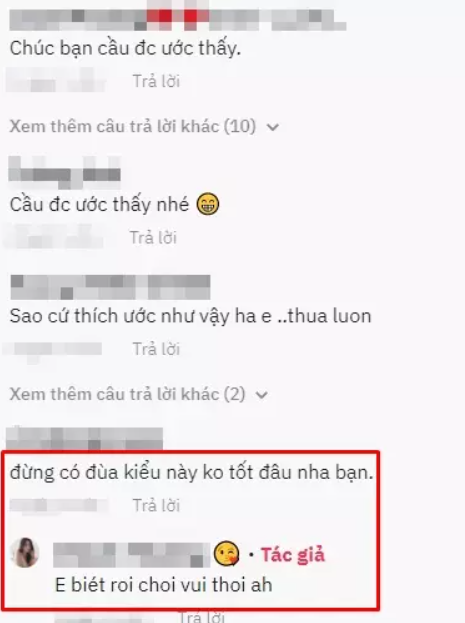Click "Trả lời" under "Chúc bạn cầu đc ước thấy."
The image size is (465, 623).
tap(156, 81)
